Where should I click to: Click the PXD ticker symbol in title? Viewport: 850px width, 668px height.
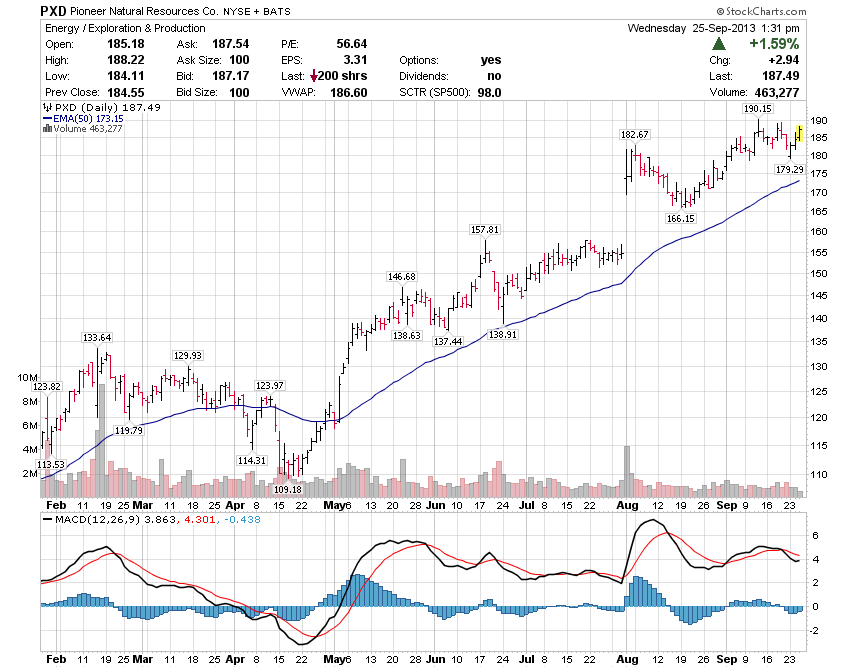point(53,11)
